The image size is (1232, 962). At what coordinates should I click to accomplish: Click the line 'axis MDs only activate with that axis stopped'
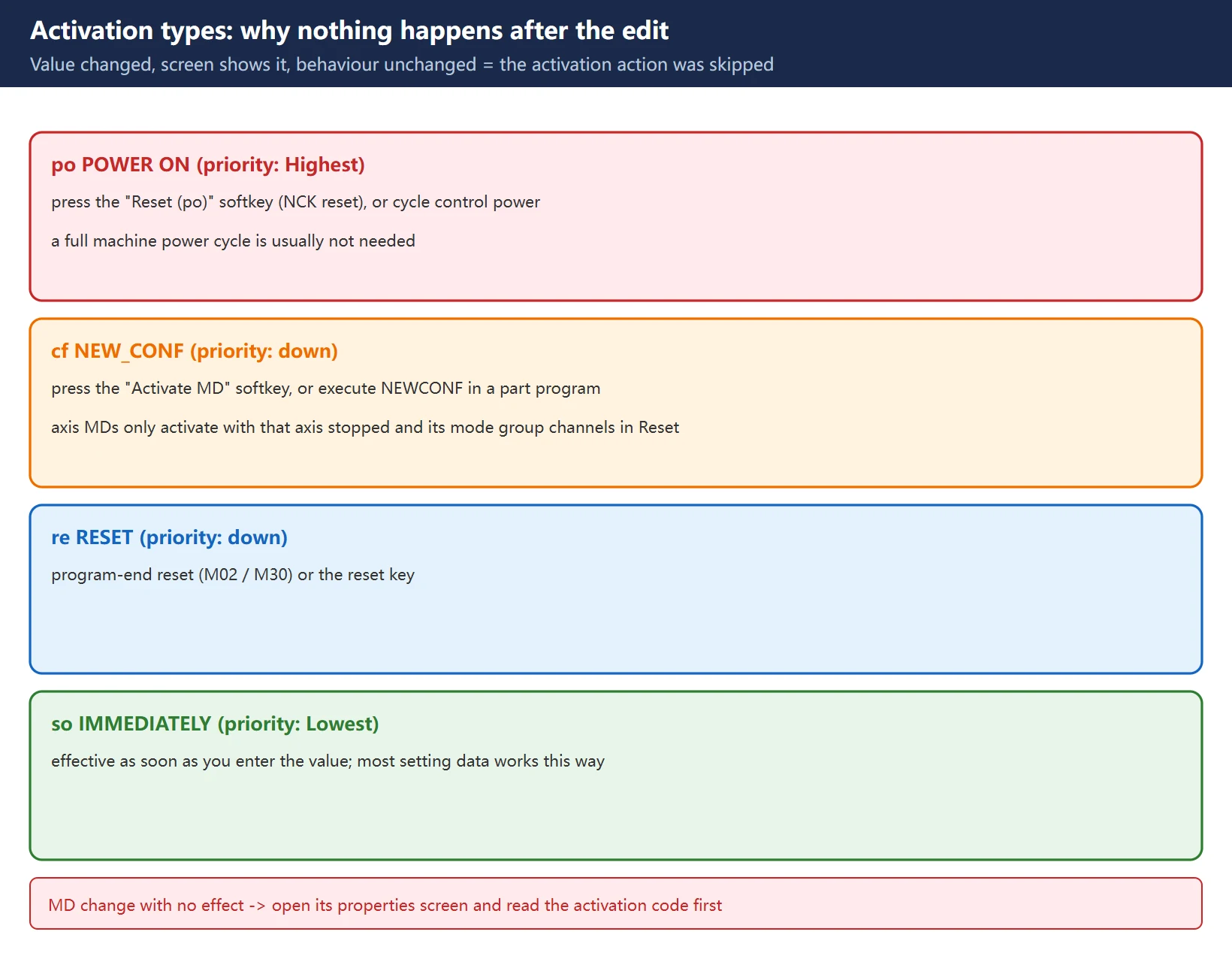click(365, 428)
